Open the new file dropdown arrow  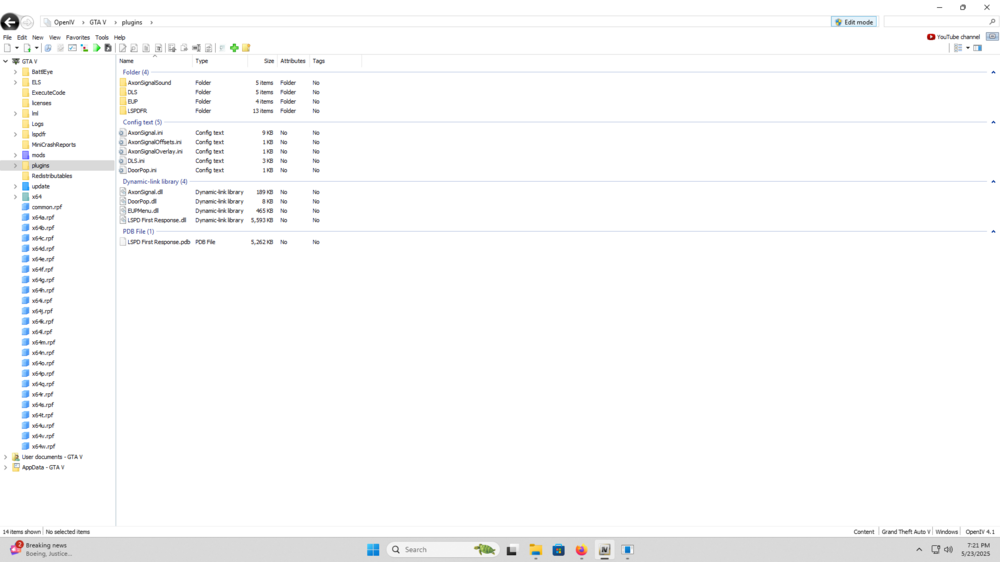tap(17, 48)
